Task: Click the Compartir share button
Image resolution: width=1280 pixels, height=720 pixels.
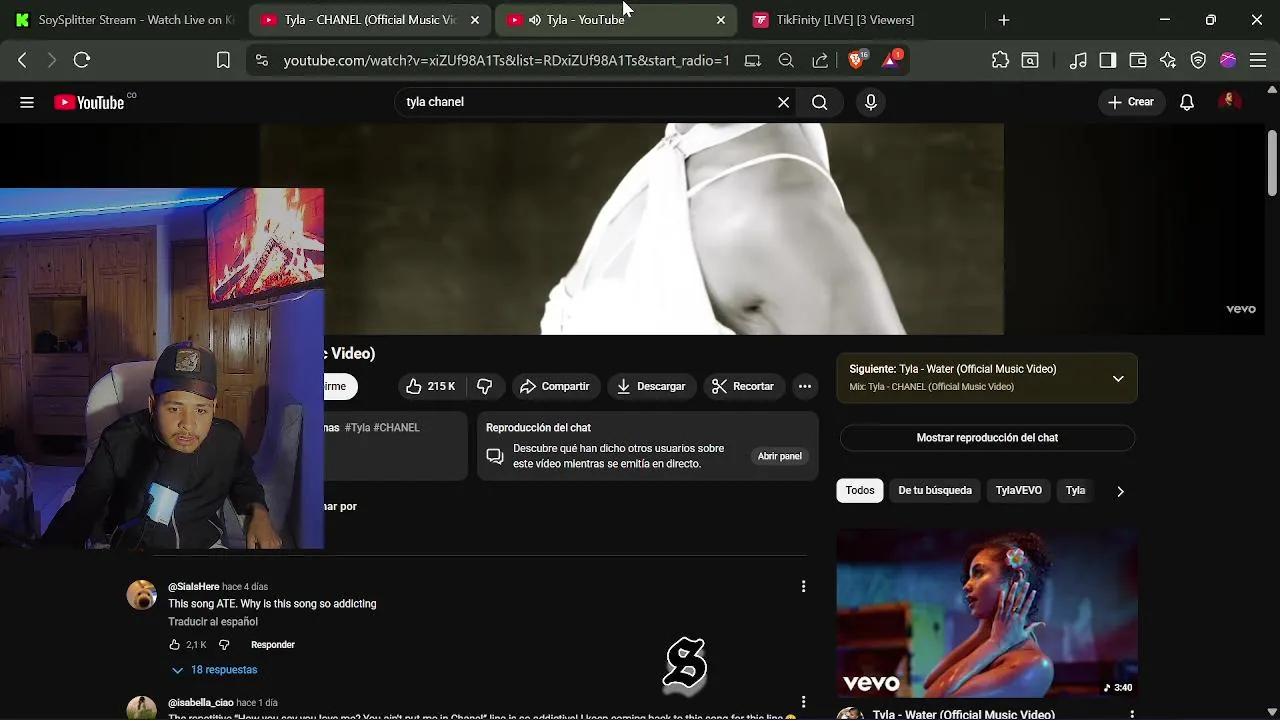Action: 555,386
